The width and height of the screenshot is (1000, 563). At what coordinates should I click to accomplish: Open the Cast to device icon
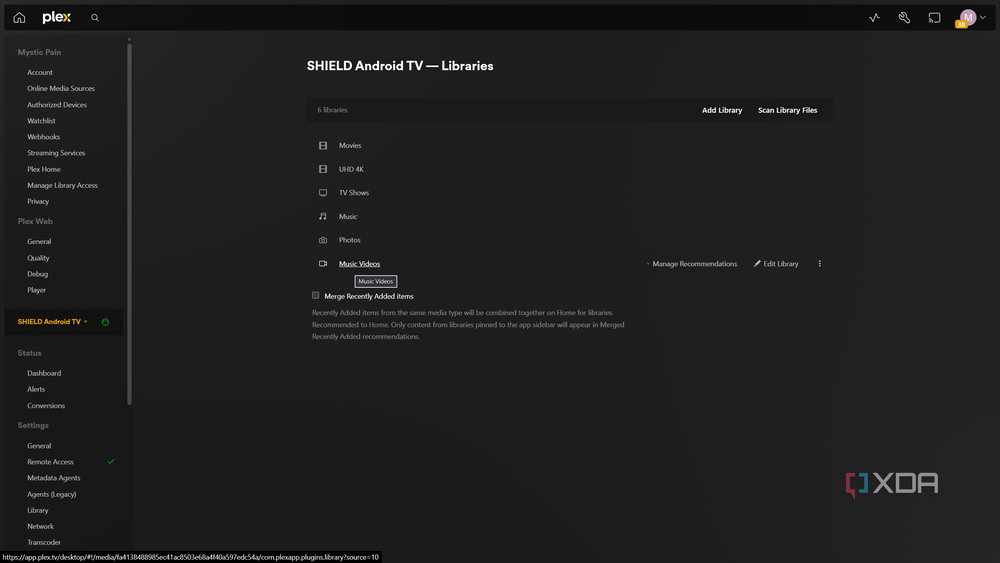pos(934,18)
